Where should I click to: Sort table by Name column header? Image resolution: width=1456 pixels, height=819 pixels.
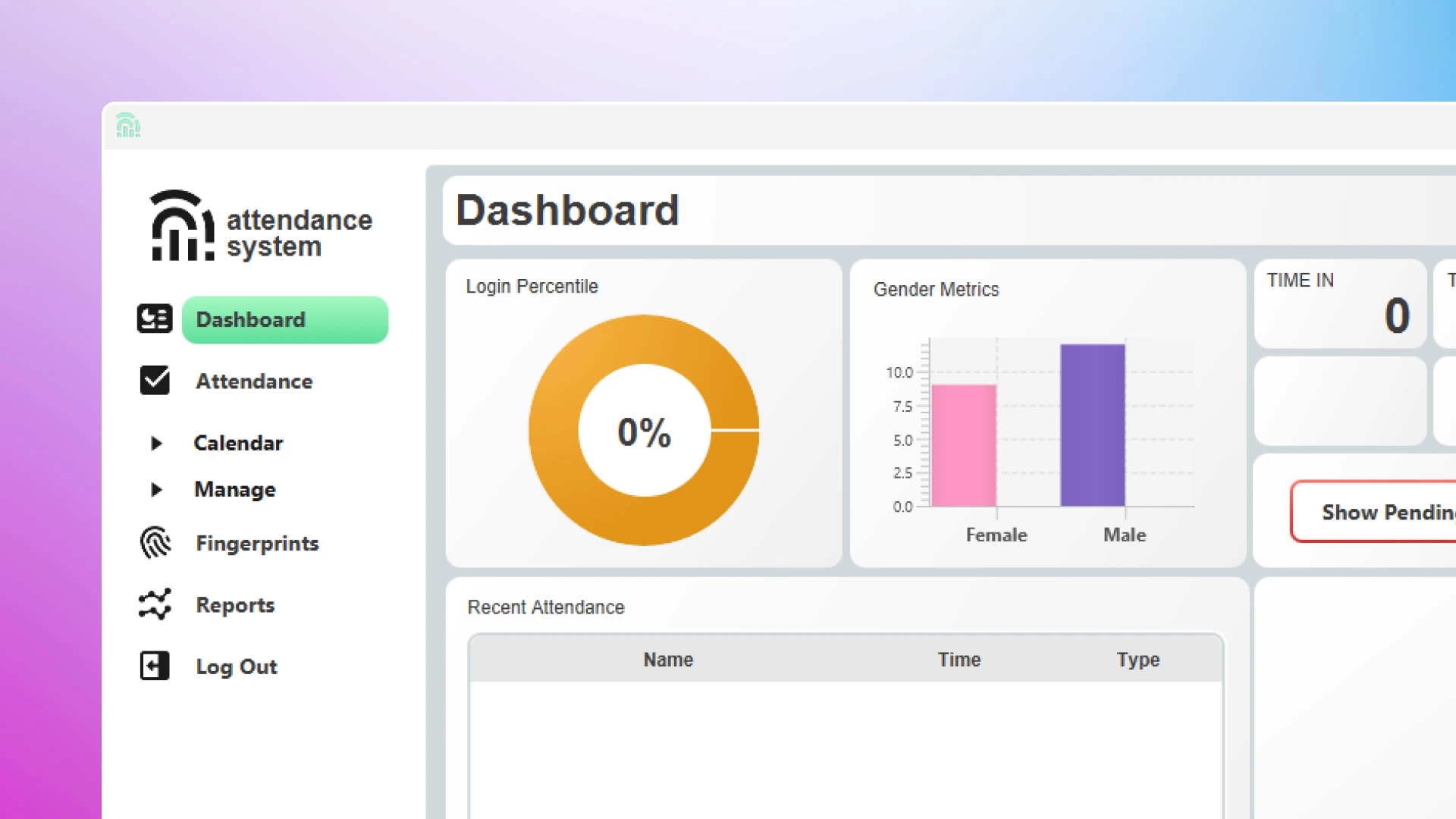[668, 660]
